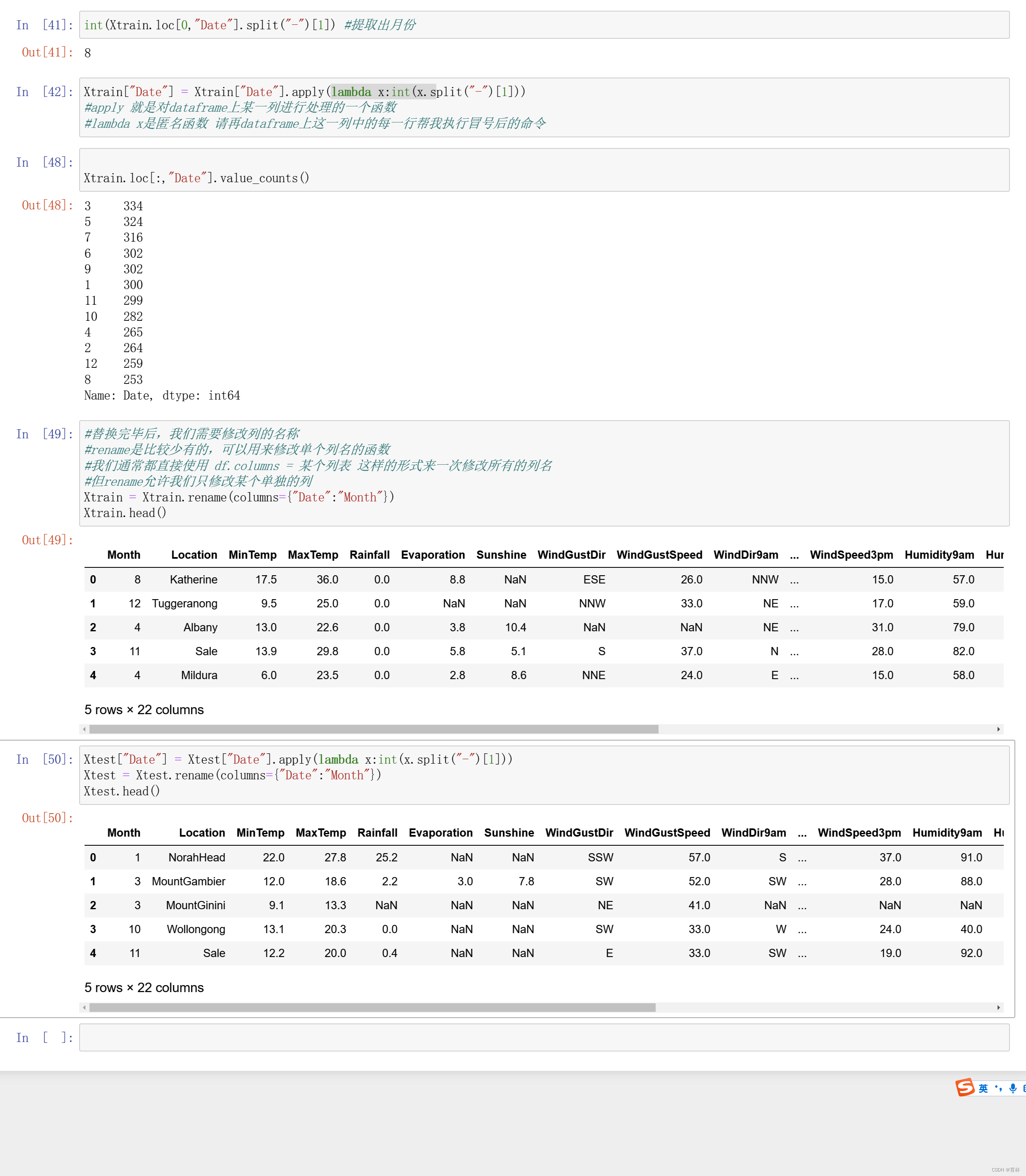Click Location header in Out[49] table
The height and width of the screenshot is (1176, 1026).
(194, 555)
